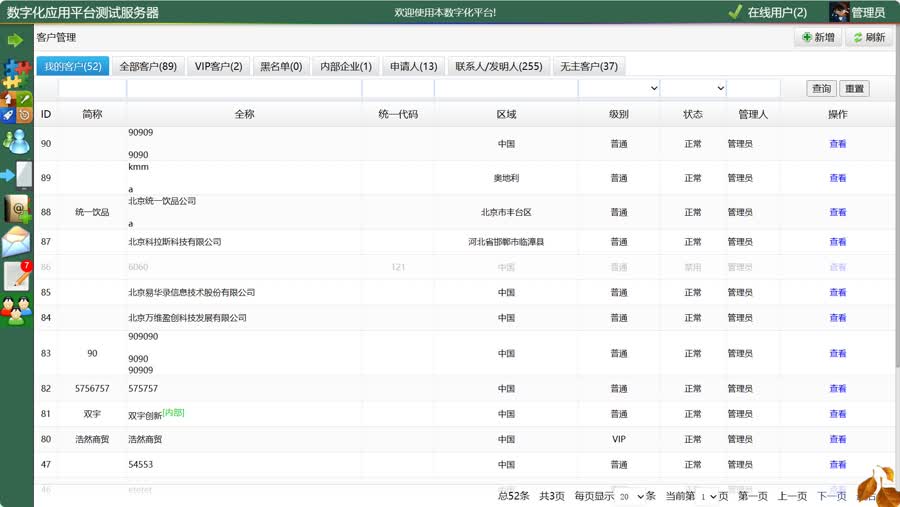Click the administrator avatar at top right

pyautogui.click(x=840, y=12)
